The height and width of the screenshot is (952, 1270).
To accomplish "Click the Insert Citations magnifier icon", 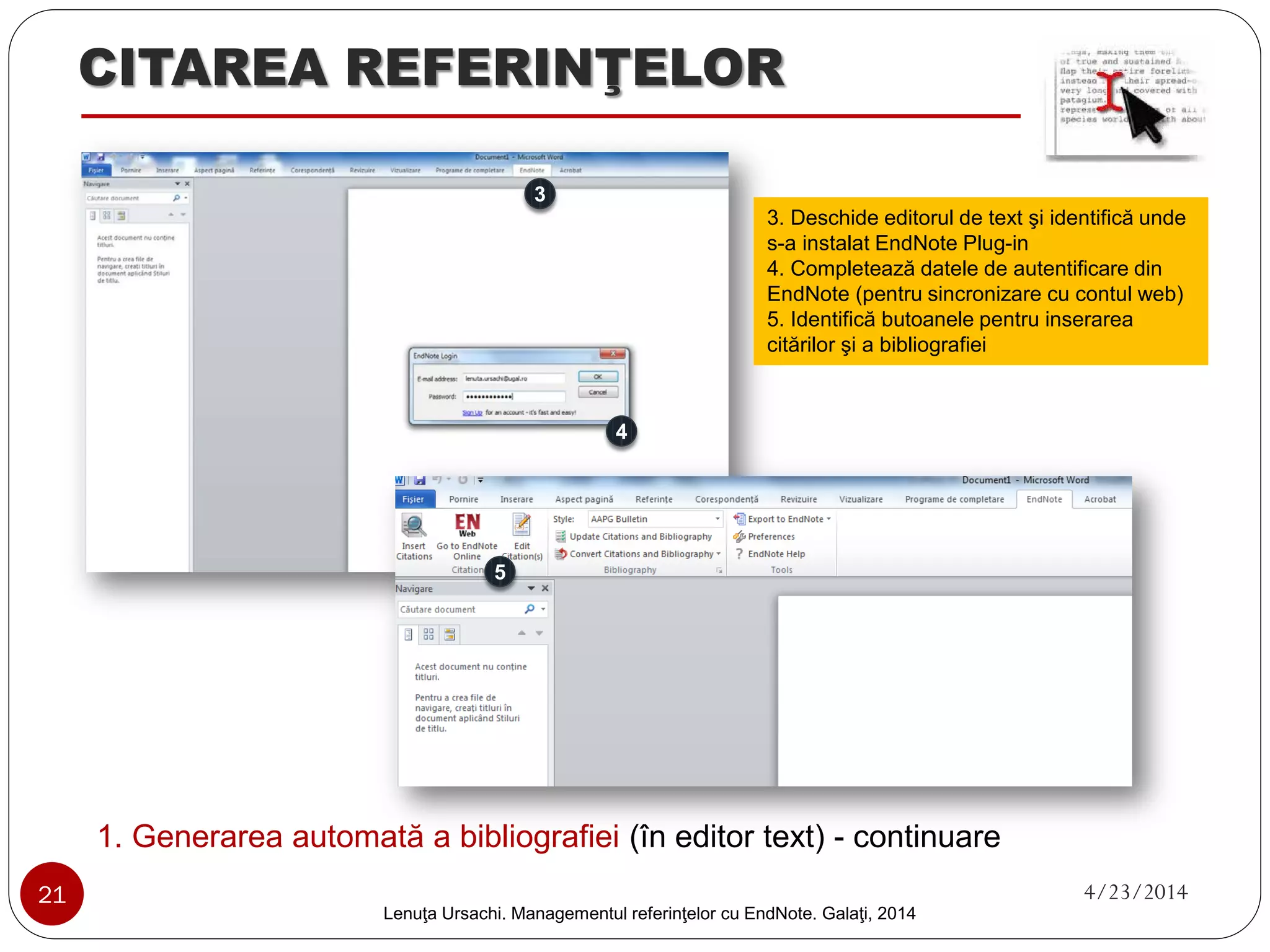I will 413,526.
